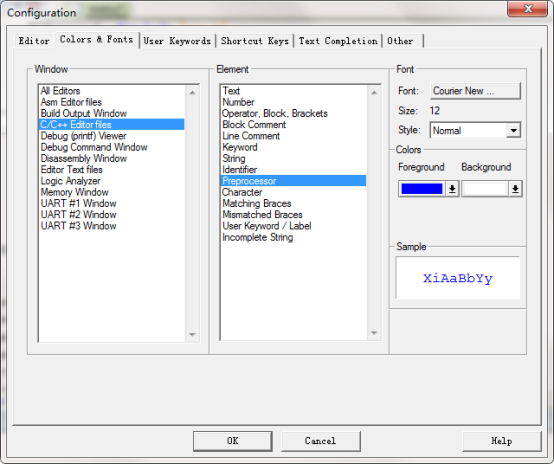The width and height of the screenshot is (554, 464).
Task: Select Asm Editor files in Window list
Action: 112,102
